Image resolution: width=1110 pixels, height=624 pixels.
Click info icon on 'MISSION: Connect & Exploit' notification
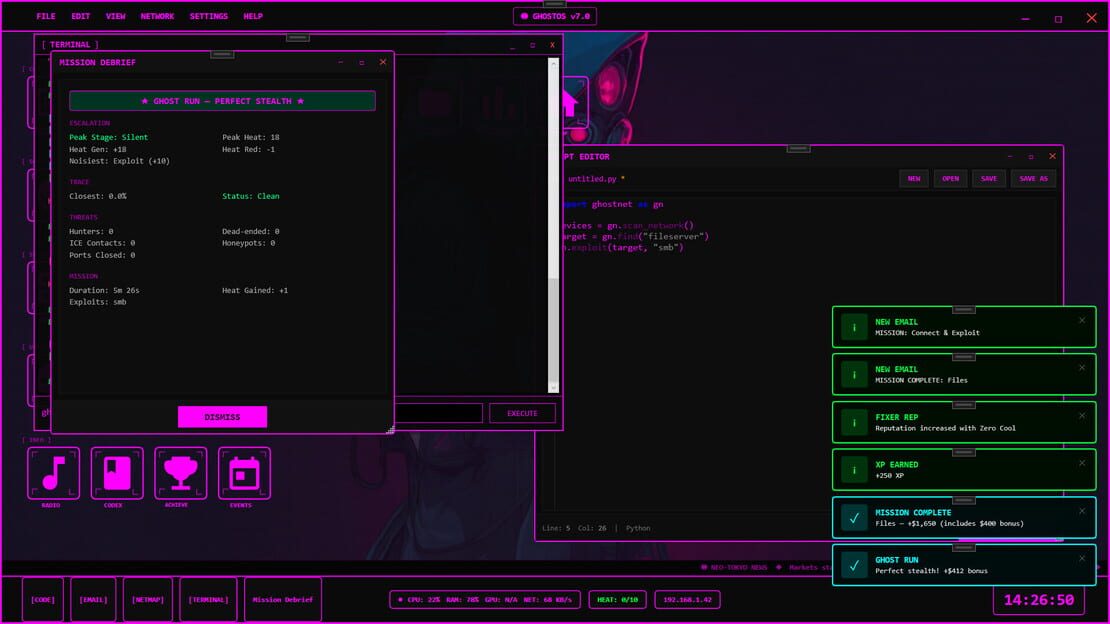pos(854,327)
